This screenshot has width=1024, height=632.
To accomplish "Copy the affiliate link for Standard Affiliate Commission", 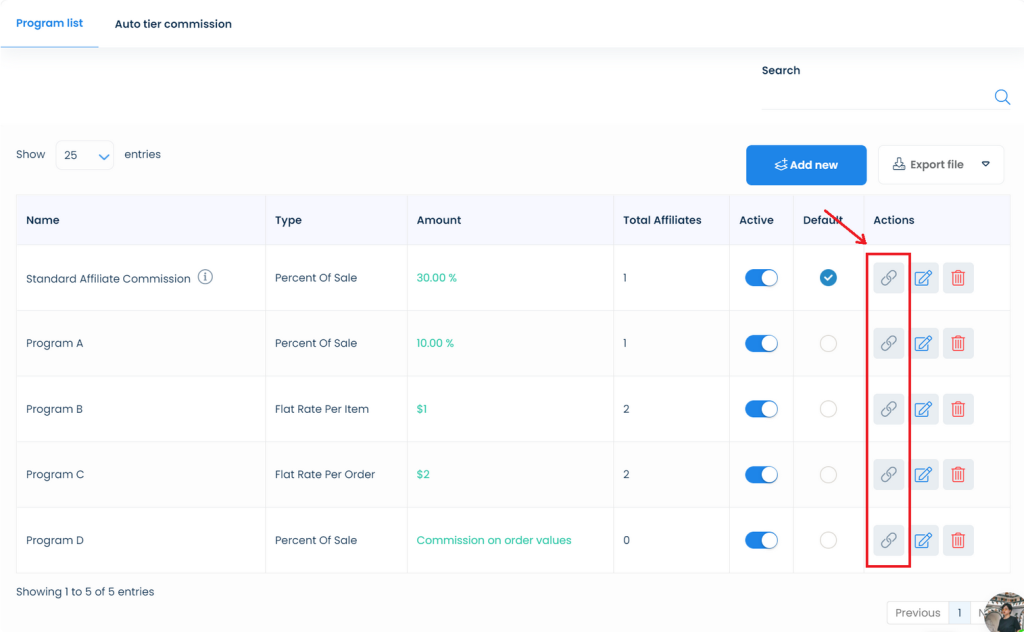I will [888, 277].
